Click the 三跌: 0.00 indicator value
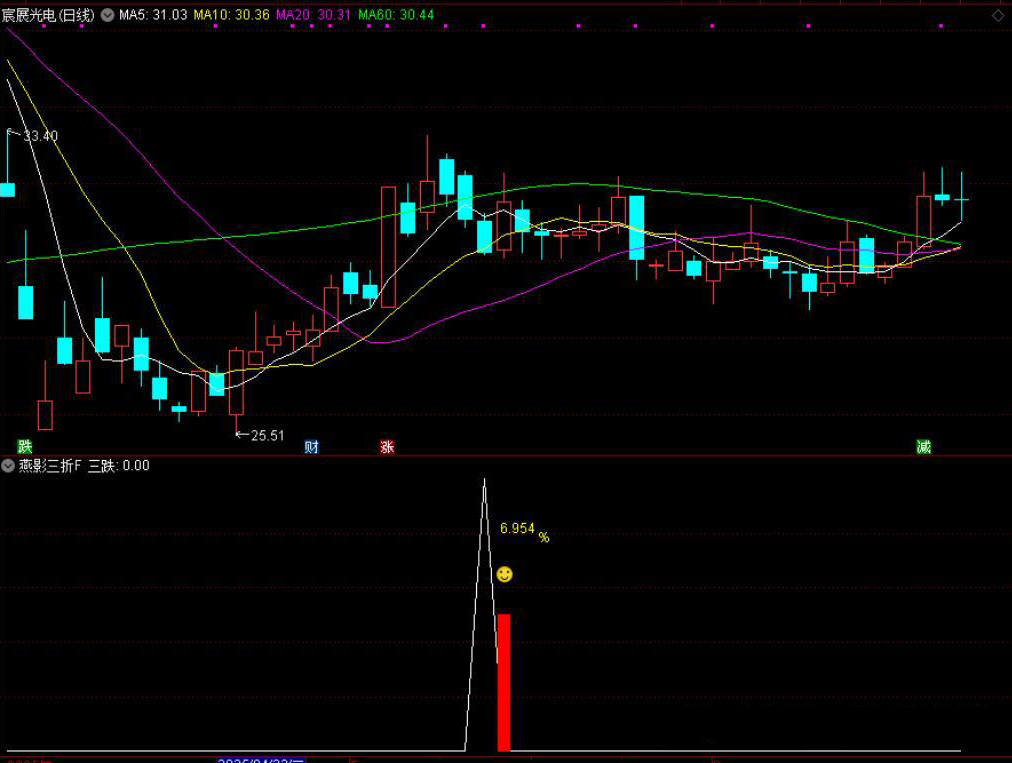This screenshot has height=763, width=1012. coord(119,466)
